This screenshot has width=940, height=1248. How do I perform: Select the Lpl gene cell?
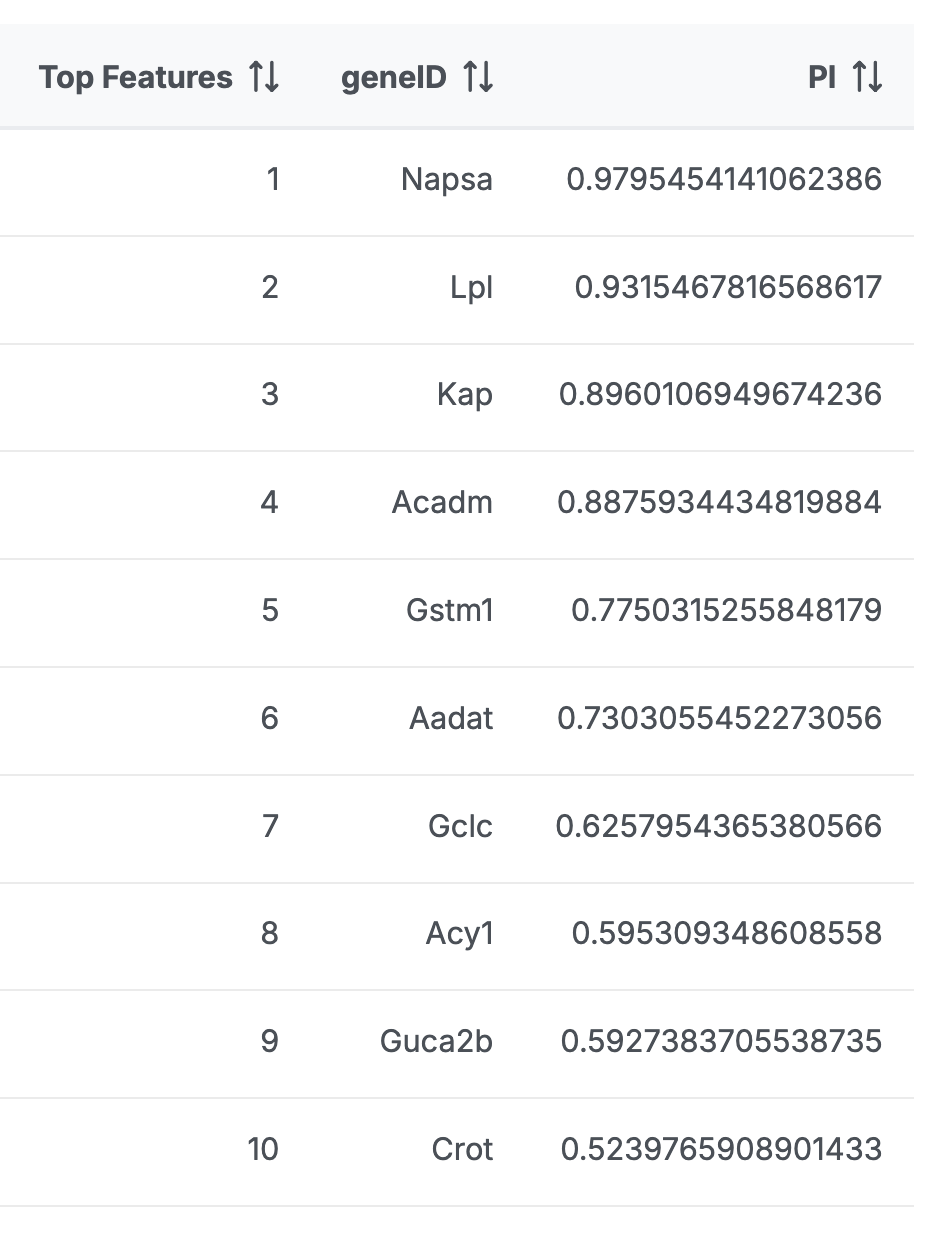pyautogui.click(x=472, y=288)
